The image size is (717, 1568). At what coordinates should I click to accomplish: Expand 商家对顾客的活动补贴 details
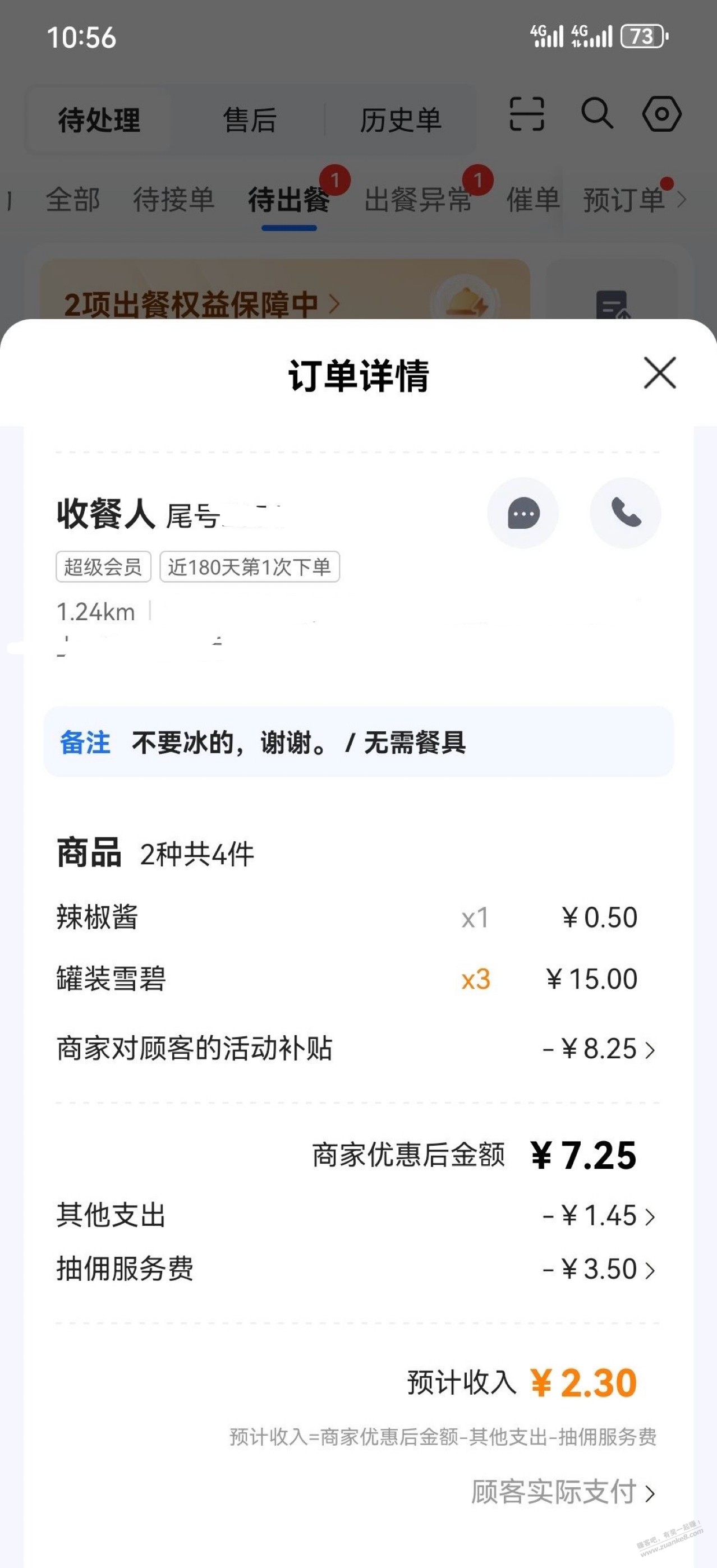pos(358,1049)
